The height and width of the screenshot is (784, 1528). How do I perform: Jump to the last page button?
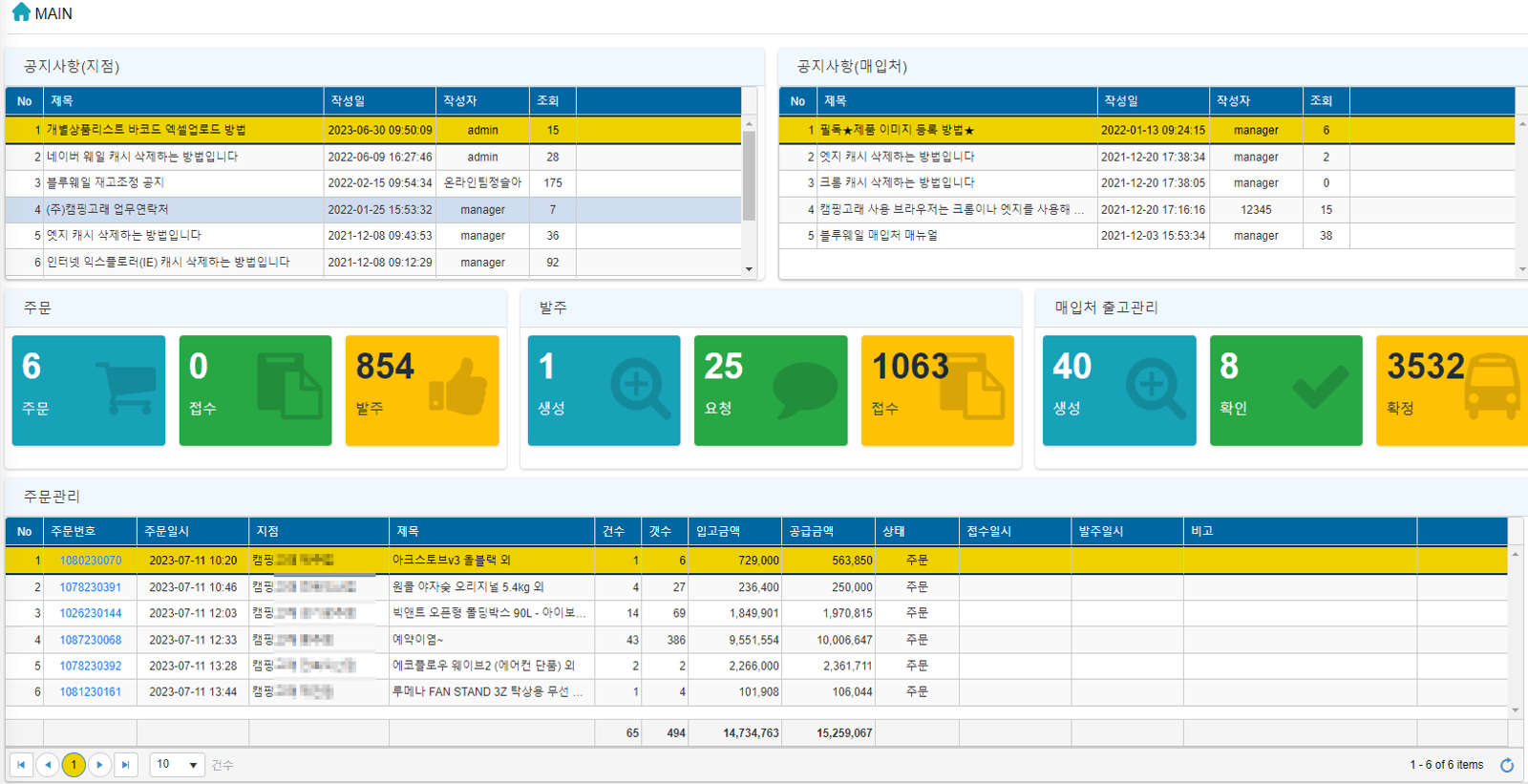point(125,765)
